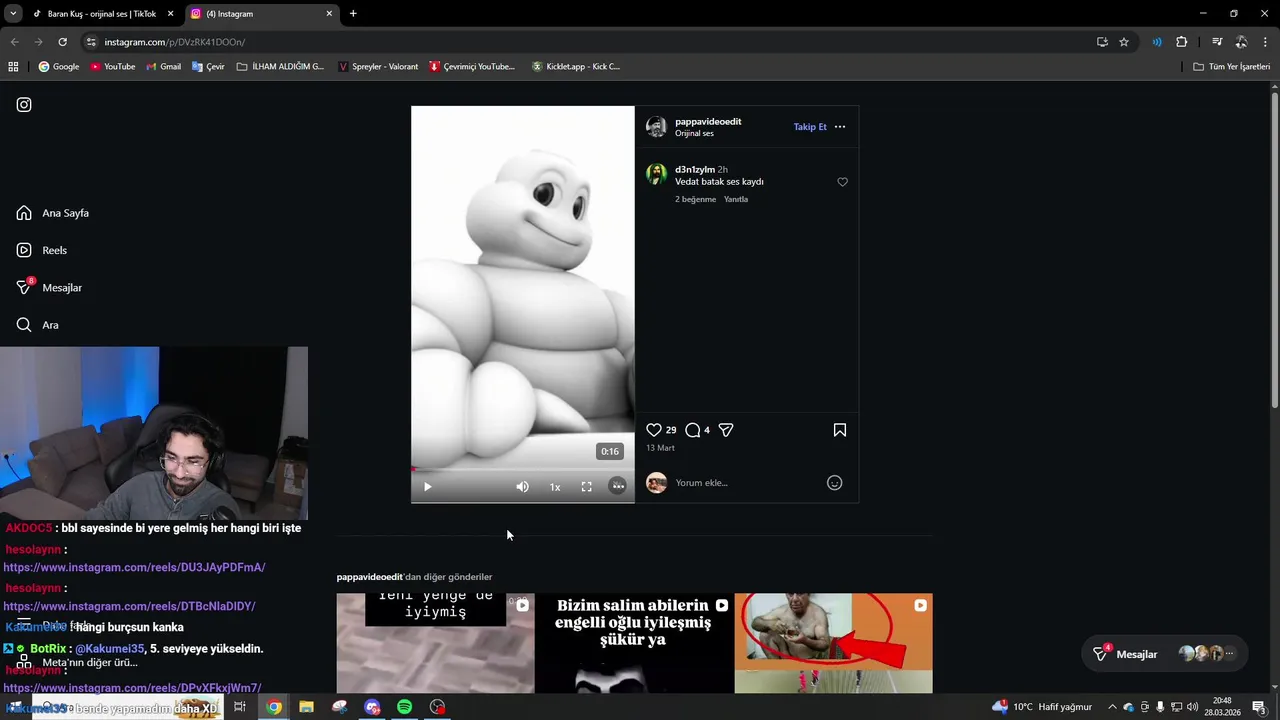Open Kicklet.app bookmark
The image size is (1280, 720).
coord(576,67)
